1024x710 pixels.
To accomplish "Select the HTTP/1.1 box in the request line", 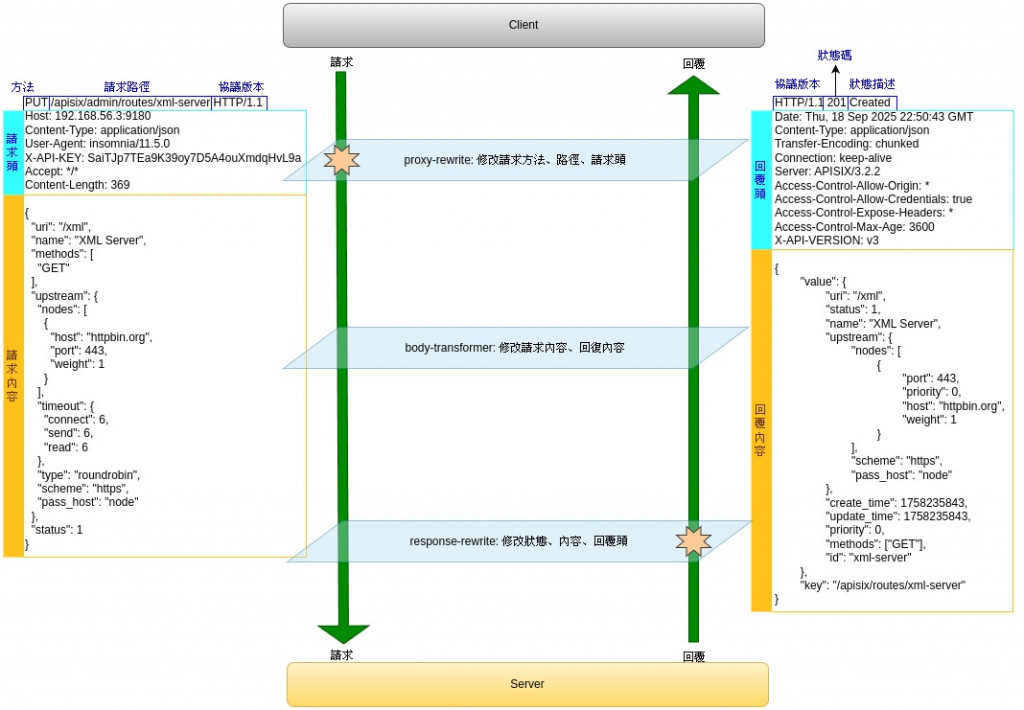I will [239, 103].
